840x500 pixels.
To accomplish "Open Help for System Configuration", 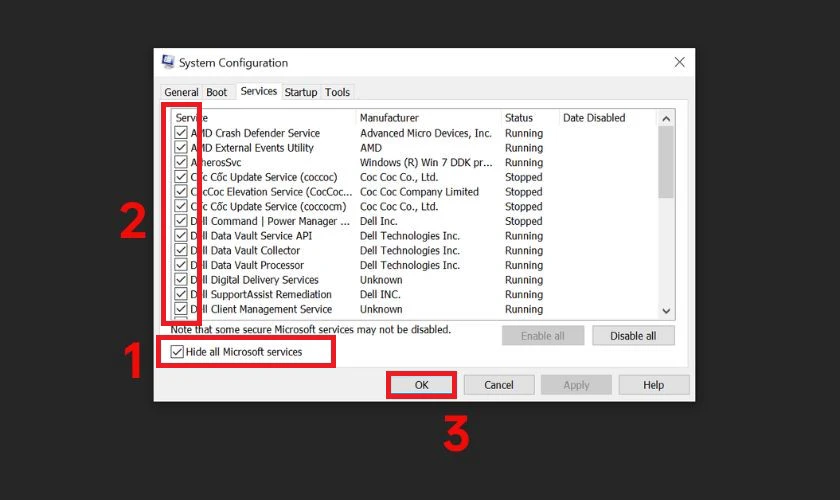I will pyautogui.click(x=654, y=385).
